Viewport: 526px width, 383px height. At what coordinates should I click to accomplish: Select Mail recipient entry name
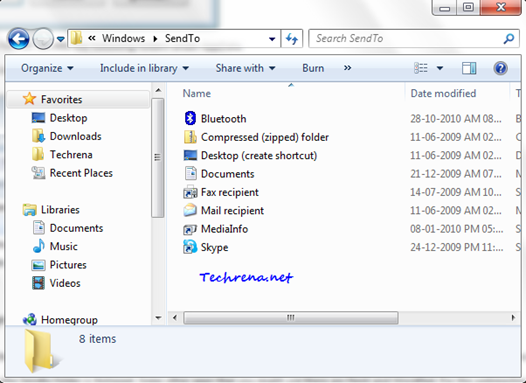(232, 211)
